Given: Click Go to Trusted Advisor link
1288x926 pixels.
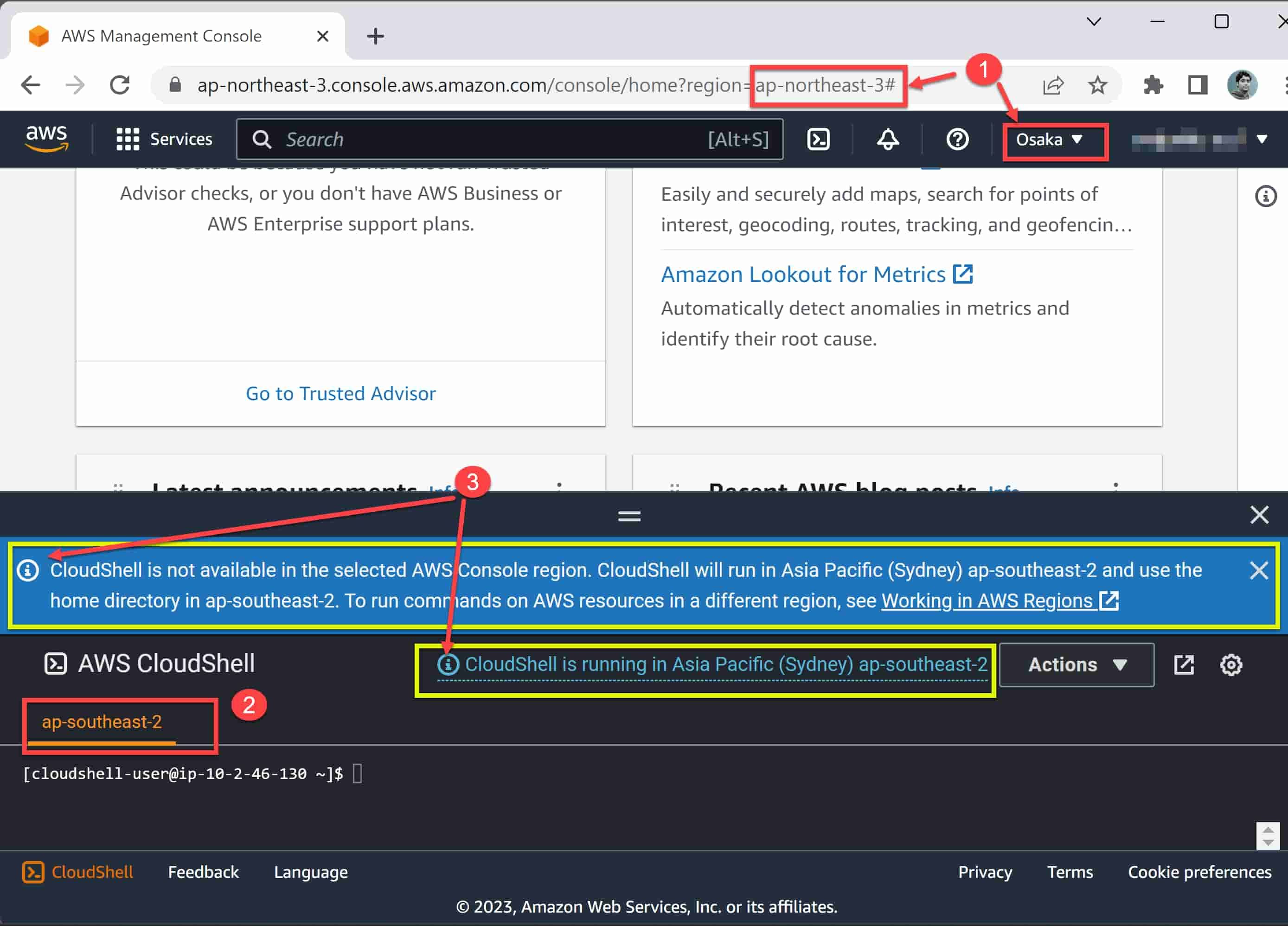Looking at the screenshot, I should [x=341, y=394].
